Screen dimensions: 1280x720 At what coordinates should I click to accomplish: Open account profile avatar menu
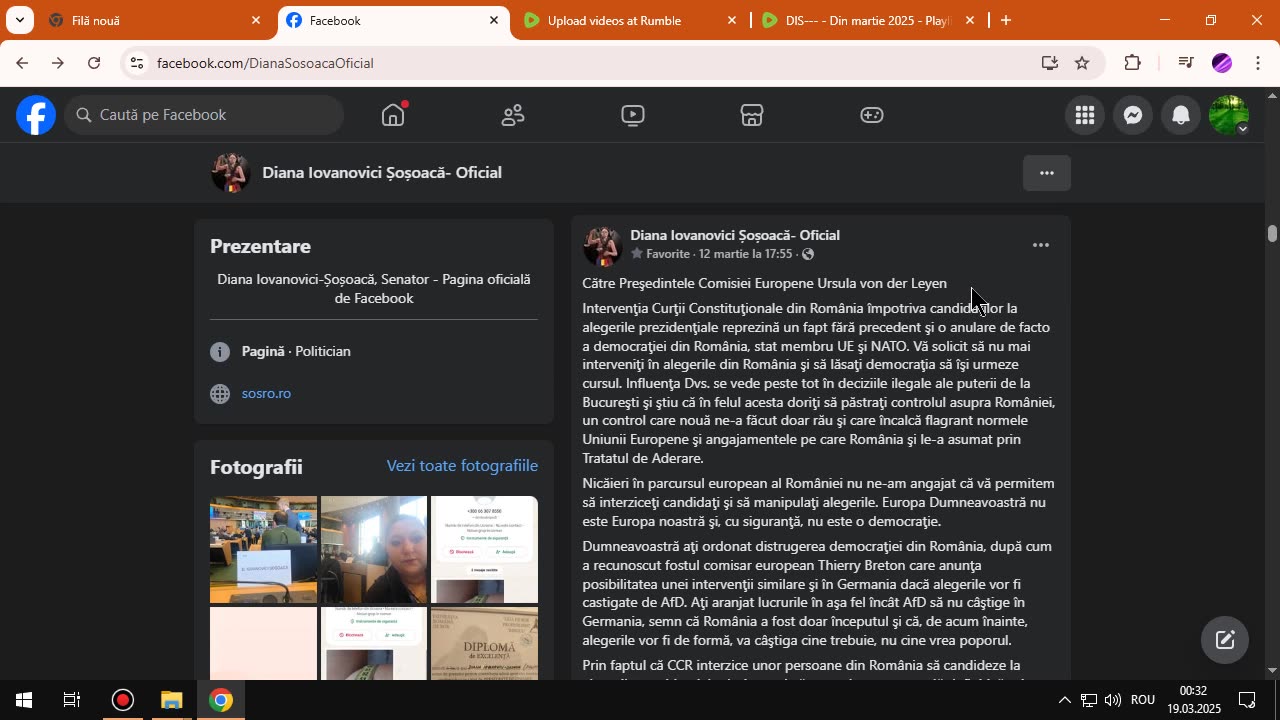(x=1229, y=115)
